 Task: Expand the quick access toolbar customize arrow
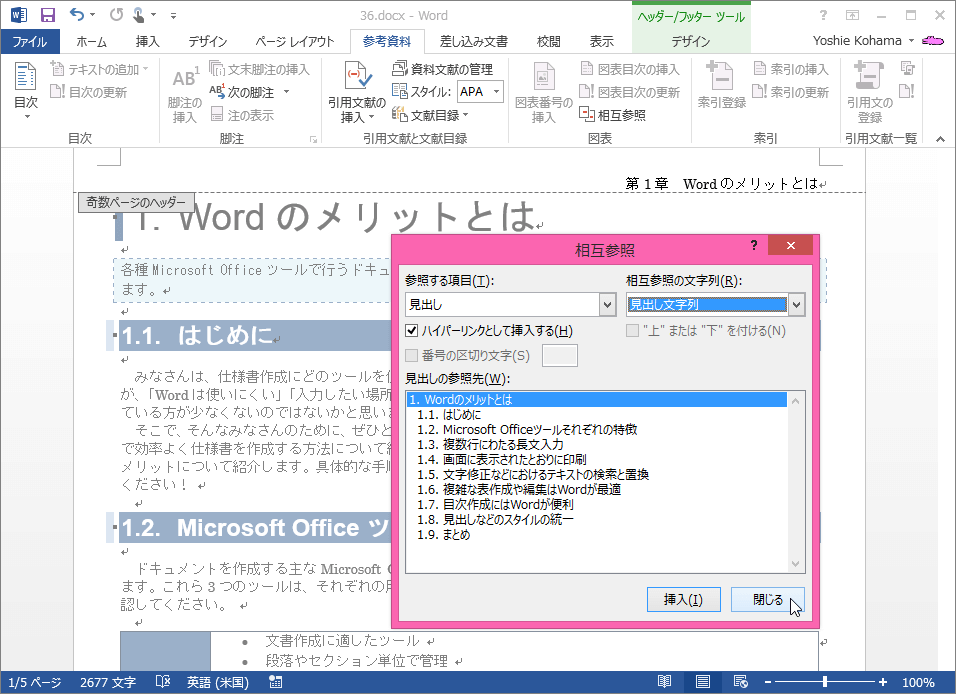pyautogui.click(x=173, y=15)
